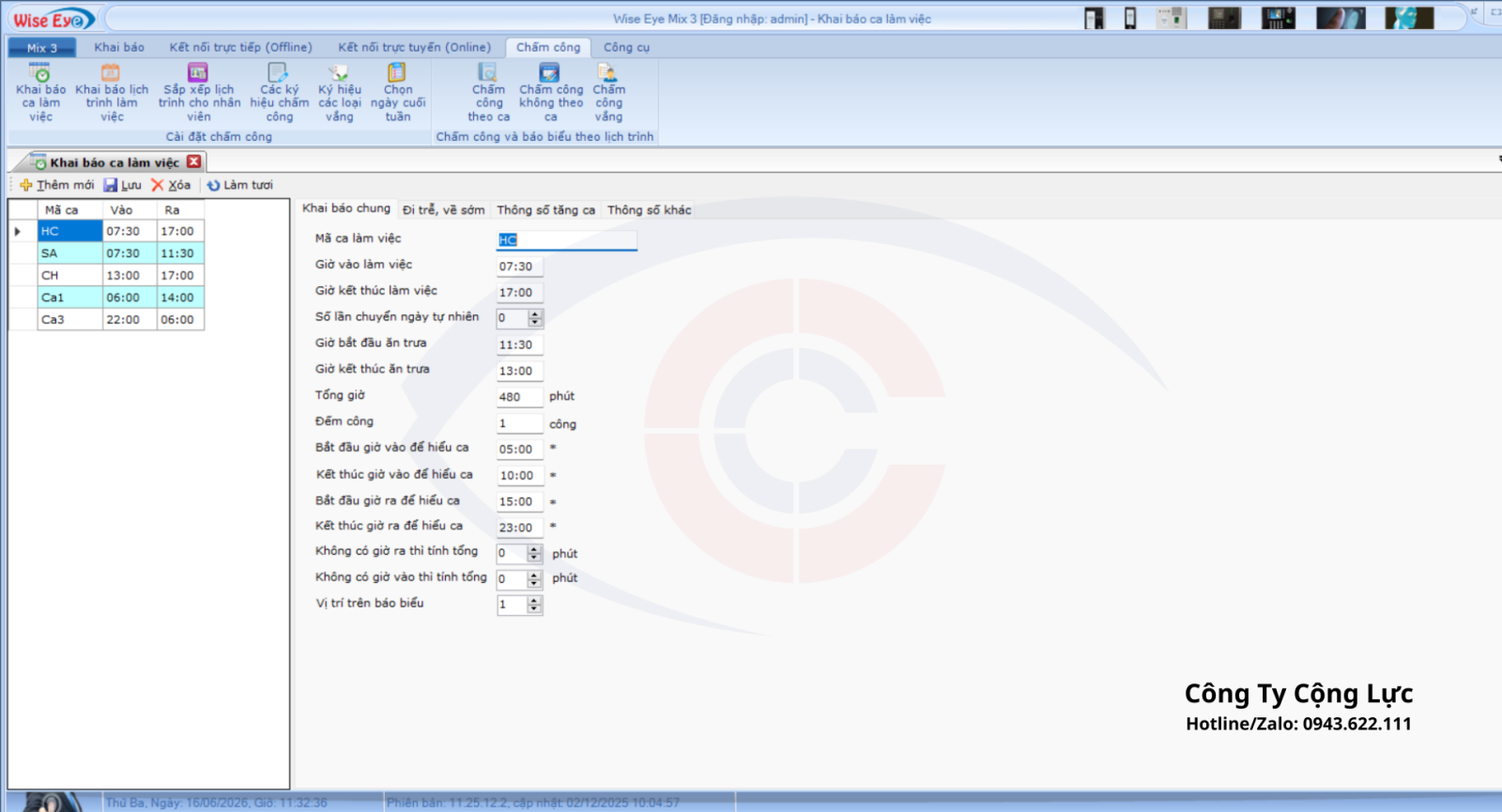Click the Lưu save button
The width and height of the screenshot is (1502, 812).
tap(123, 185)
